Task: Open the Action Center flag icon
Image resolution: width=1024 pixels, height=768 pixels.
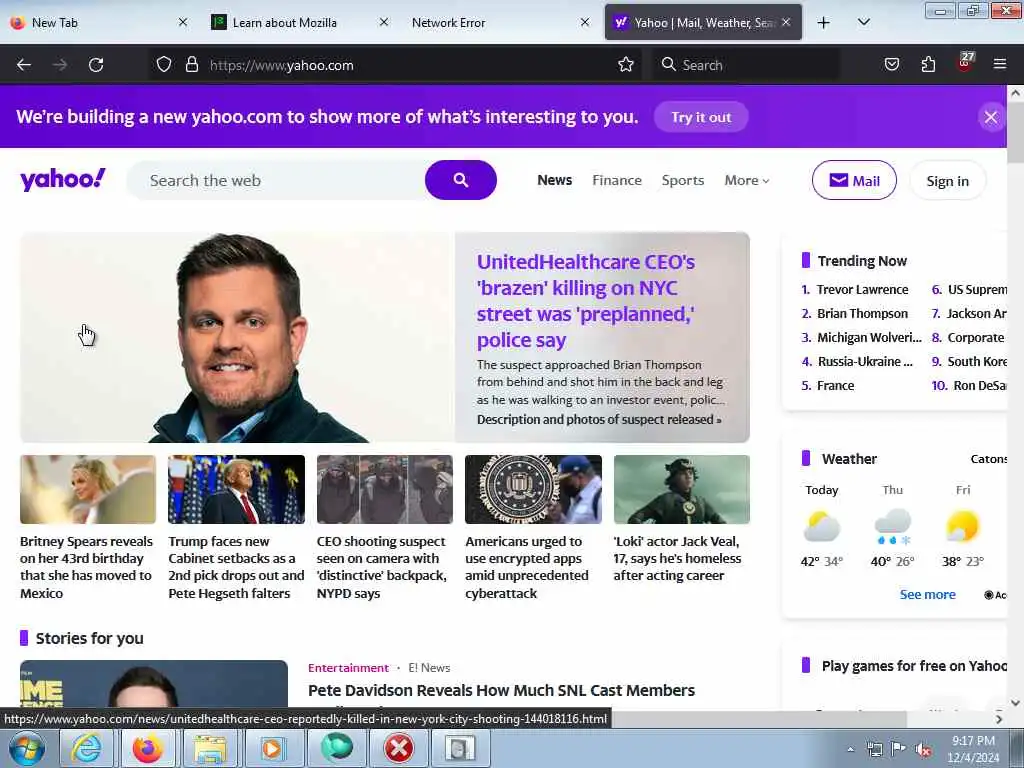Action: (899, 750)
